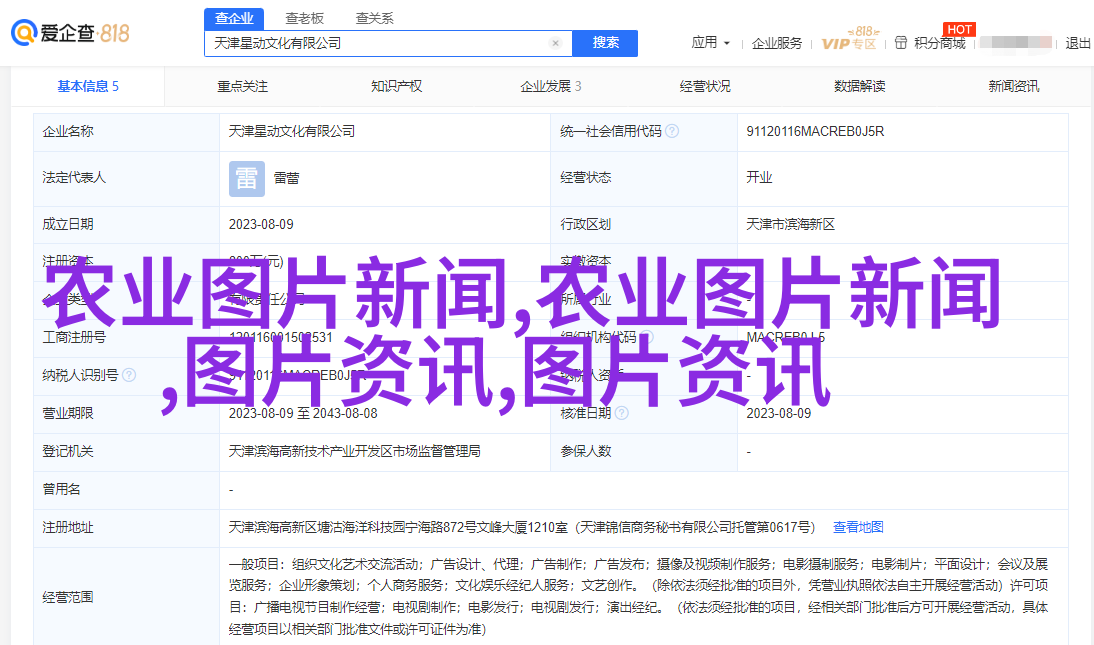
Task: Show help for 统一社会信用代码
Action: pos(672,131)
